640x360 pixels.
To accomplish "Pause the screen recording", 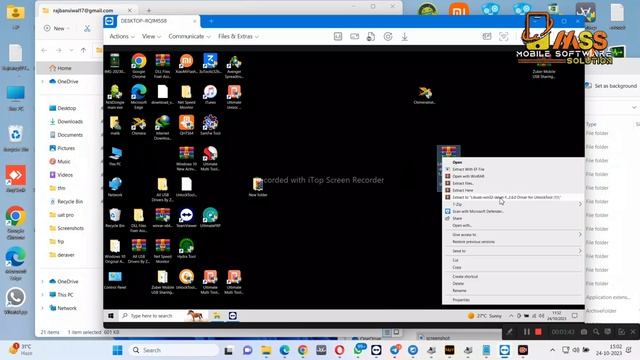I will 527,332.
